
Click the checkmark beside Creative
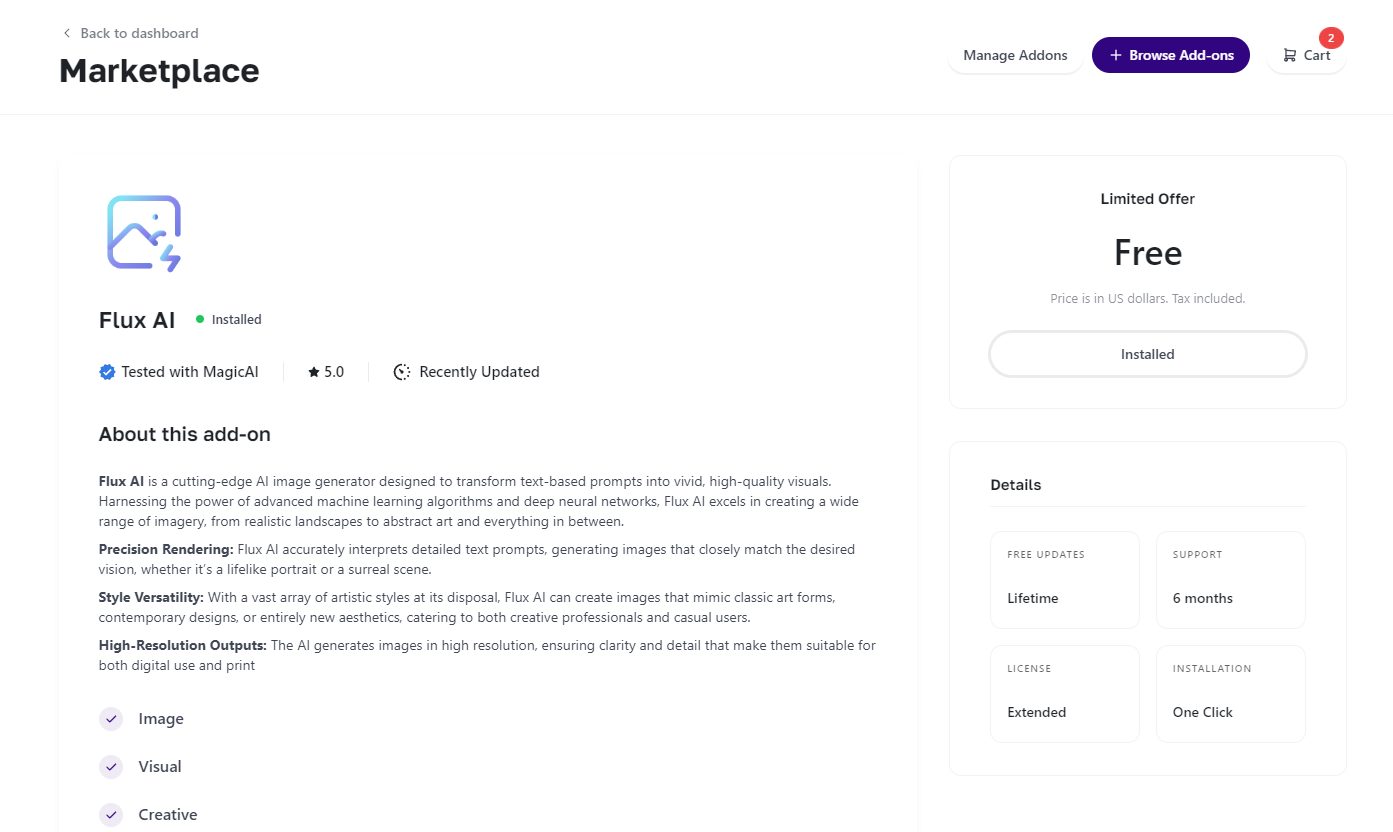pos(111,814)
